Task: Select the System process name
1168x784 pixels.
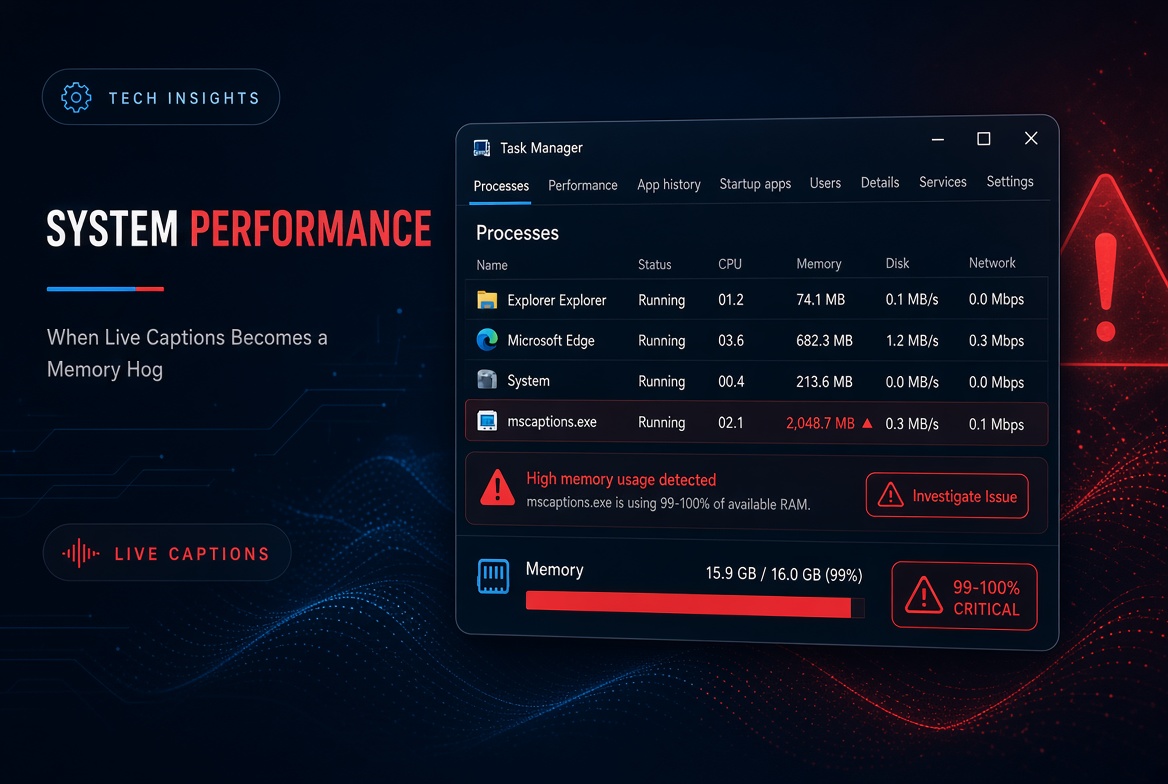Action: (528, 381)
